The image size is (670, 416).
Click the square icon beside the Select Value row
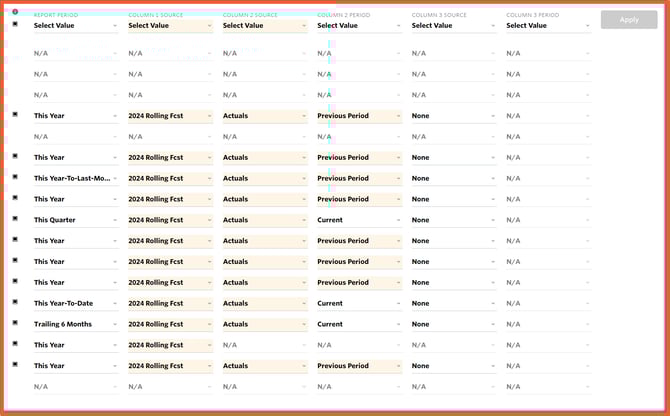15,24
